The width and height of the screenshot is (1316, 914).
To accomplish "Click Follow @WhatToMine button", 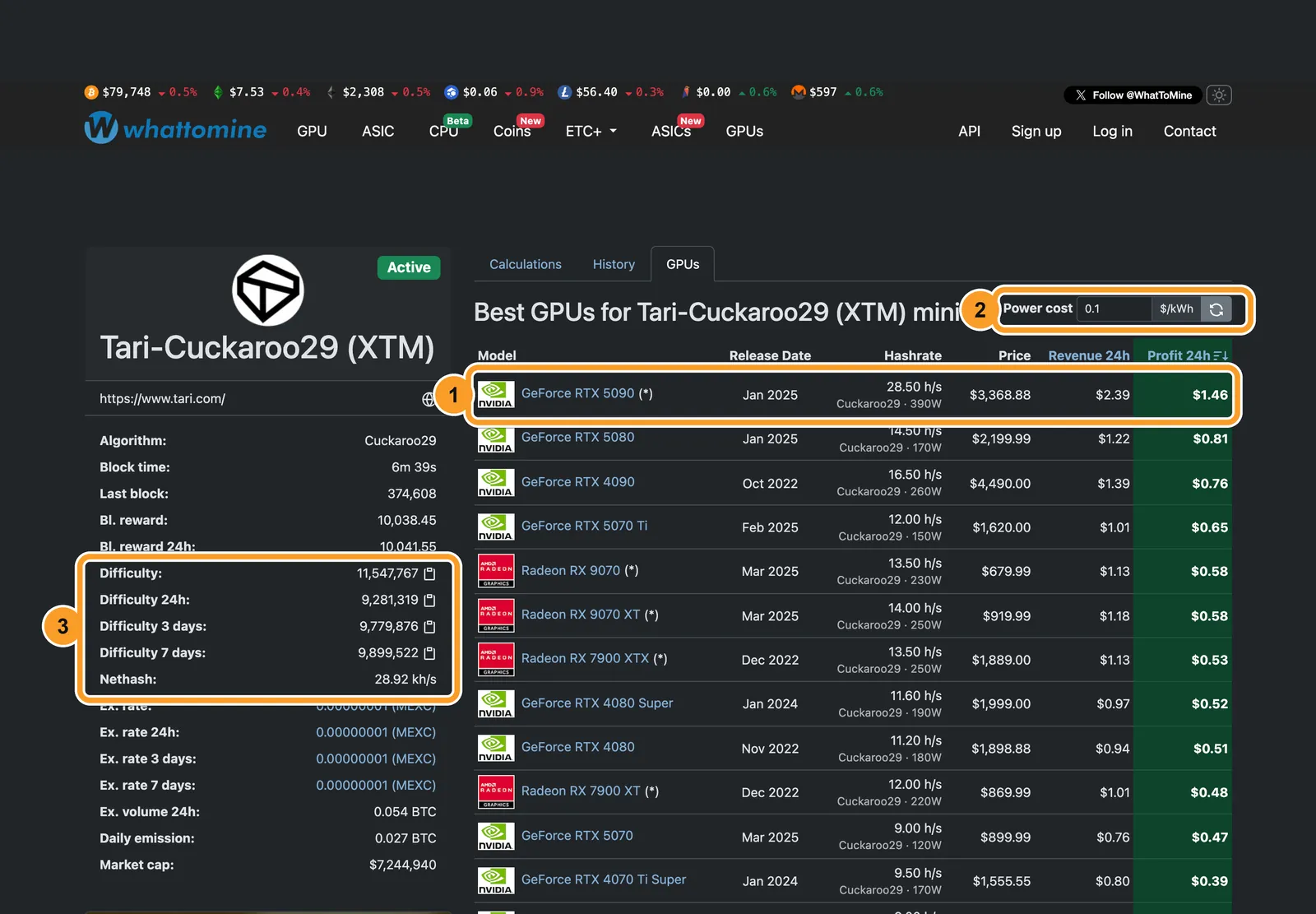I will click(x=1133, y=95).
